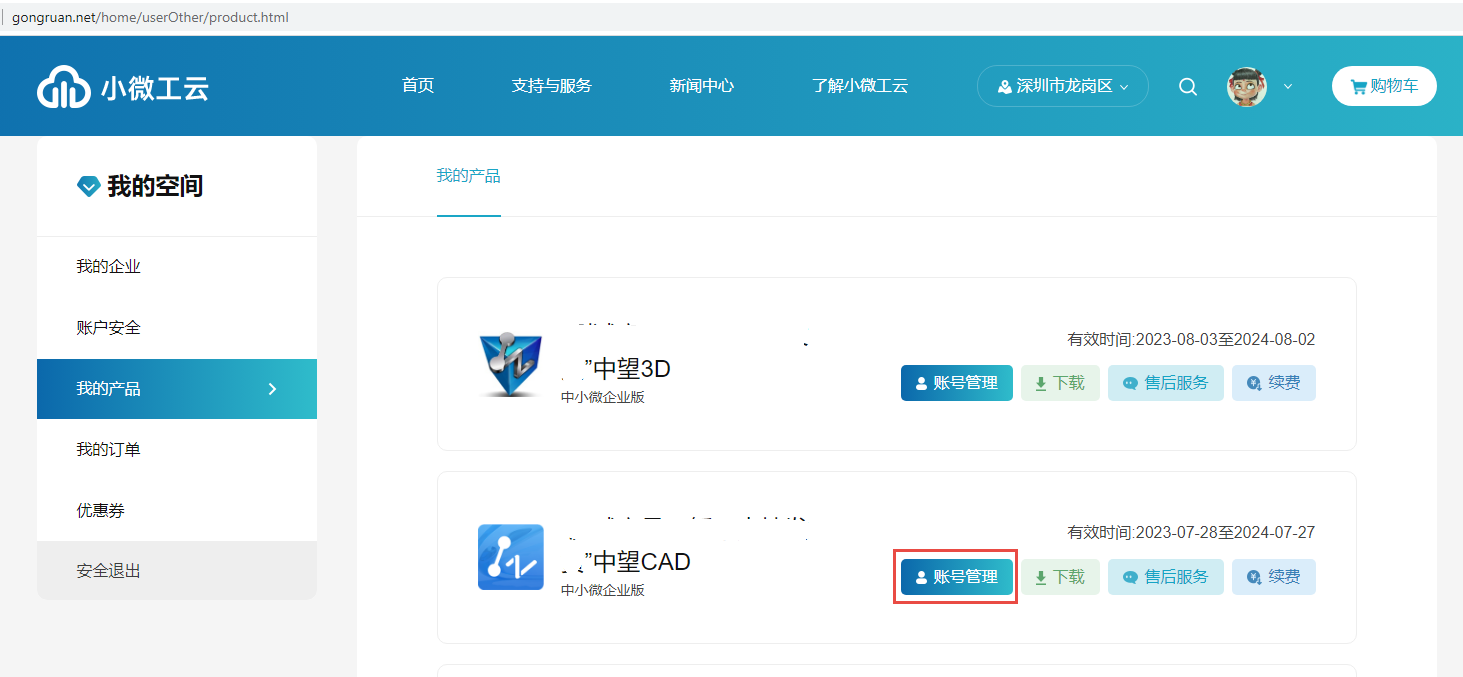This screenshot has height=677, width=1463.
Task: Click the 中望CAD validity date text
Action: pyautogui.click(x=1192, y=533)
